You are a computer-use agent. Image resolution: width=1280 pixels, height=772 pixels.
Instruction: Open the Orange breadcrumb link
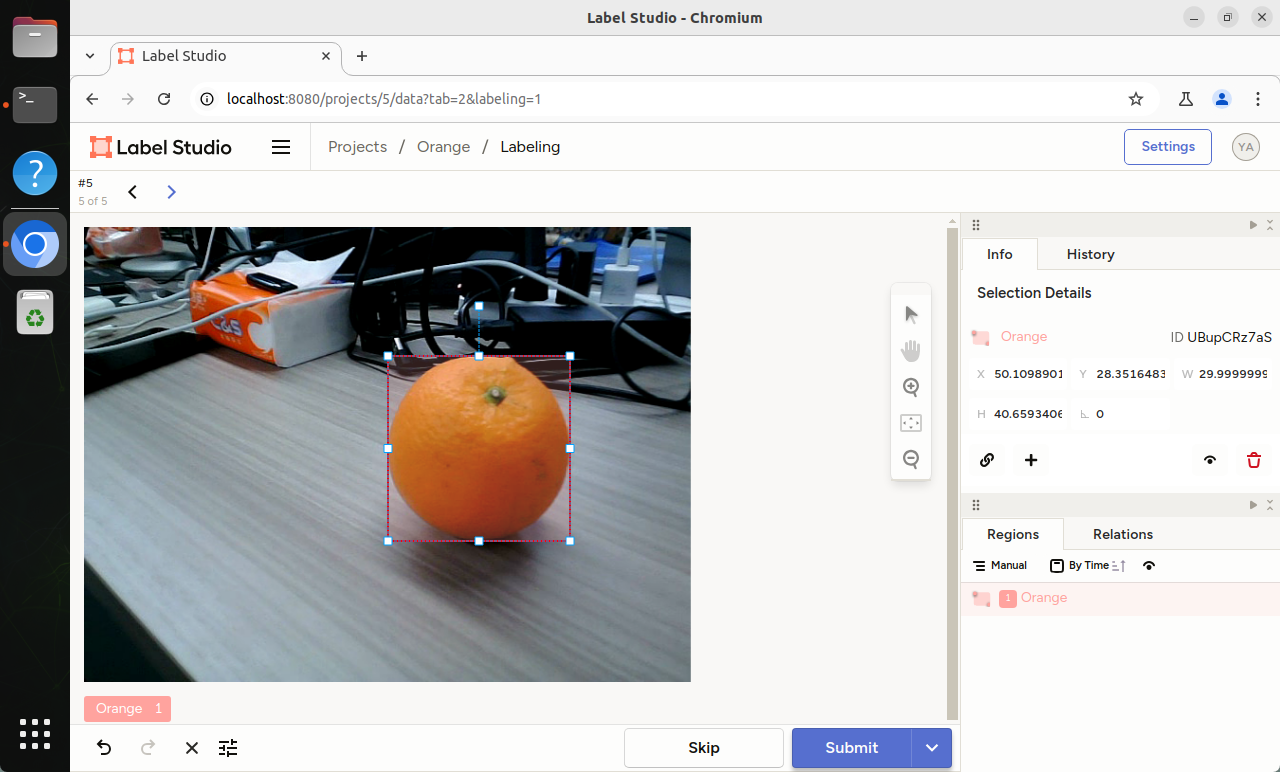coord(443,147)
